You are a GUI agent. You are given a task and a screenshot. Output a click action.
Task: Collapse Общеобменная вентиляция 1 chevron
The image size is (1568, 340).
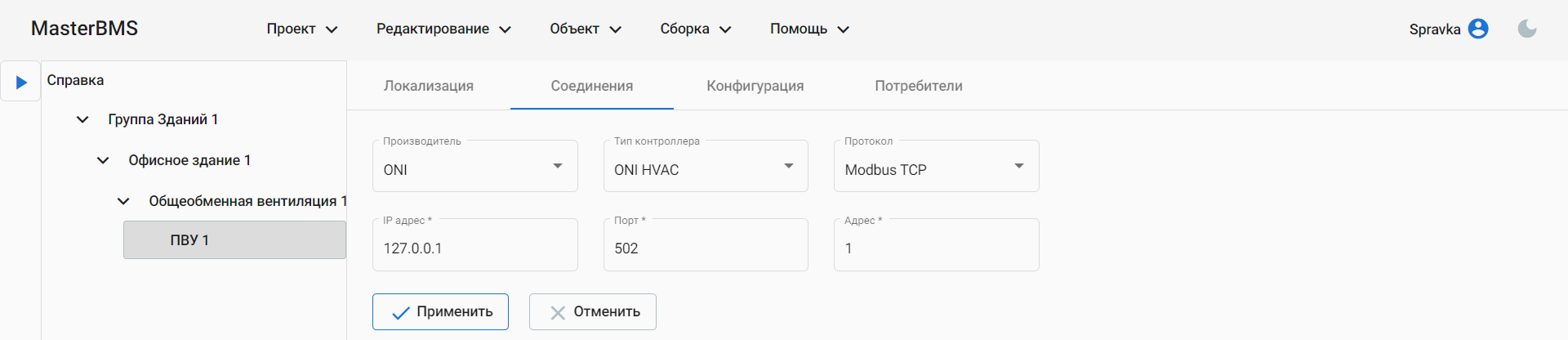[123, 201]
